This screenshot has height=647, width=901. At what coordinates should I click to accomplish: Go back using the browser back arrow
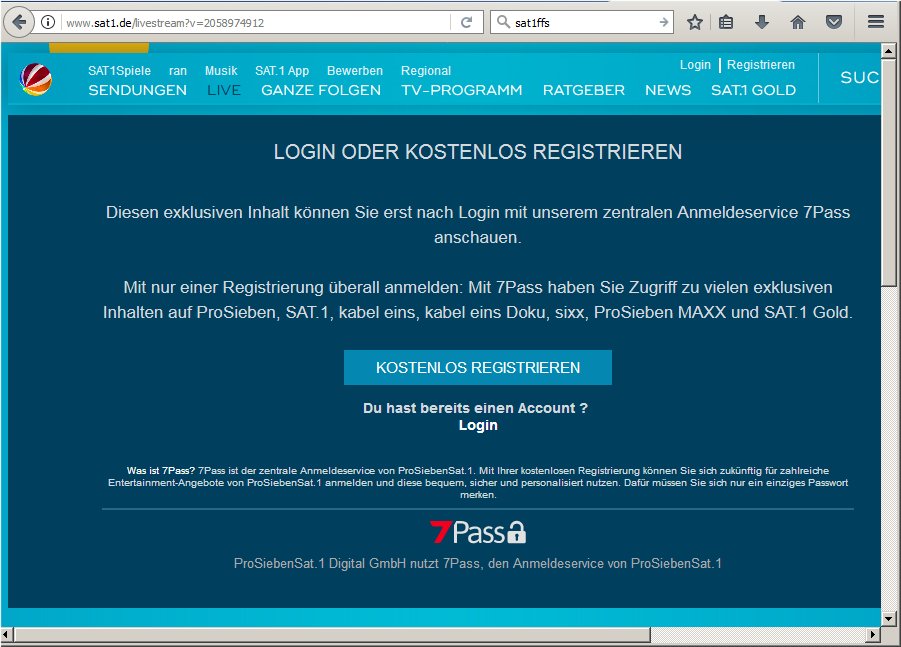18,22
